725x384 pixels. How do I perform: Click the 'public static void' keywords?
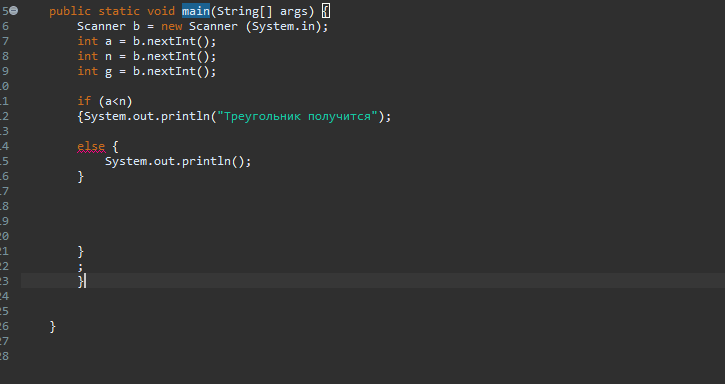(x=112, y=11)
